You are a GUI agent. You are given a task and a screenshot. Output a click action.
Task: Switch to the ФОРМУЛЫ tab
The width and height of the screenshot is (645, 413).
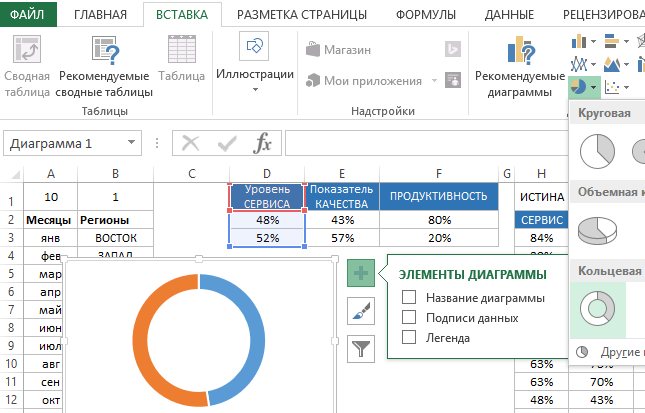click(x=426, y=15)
